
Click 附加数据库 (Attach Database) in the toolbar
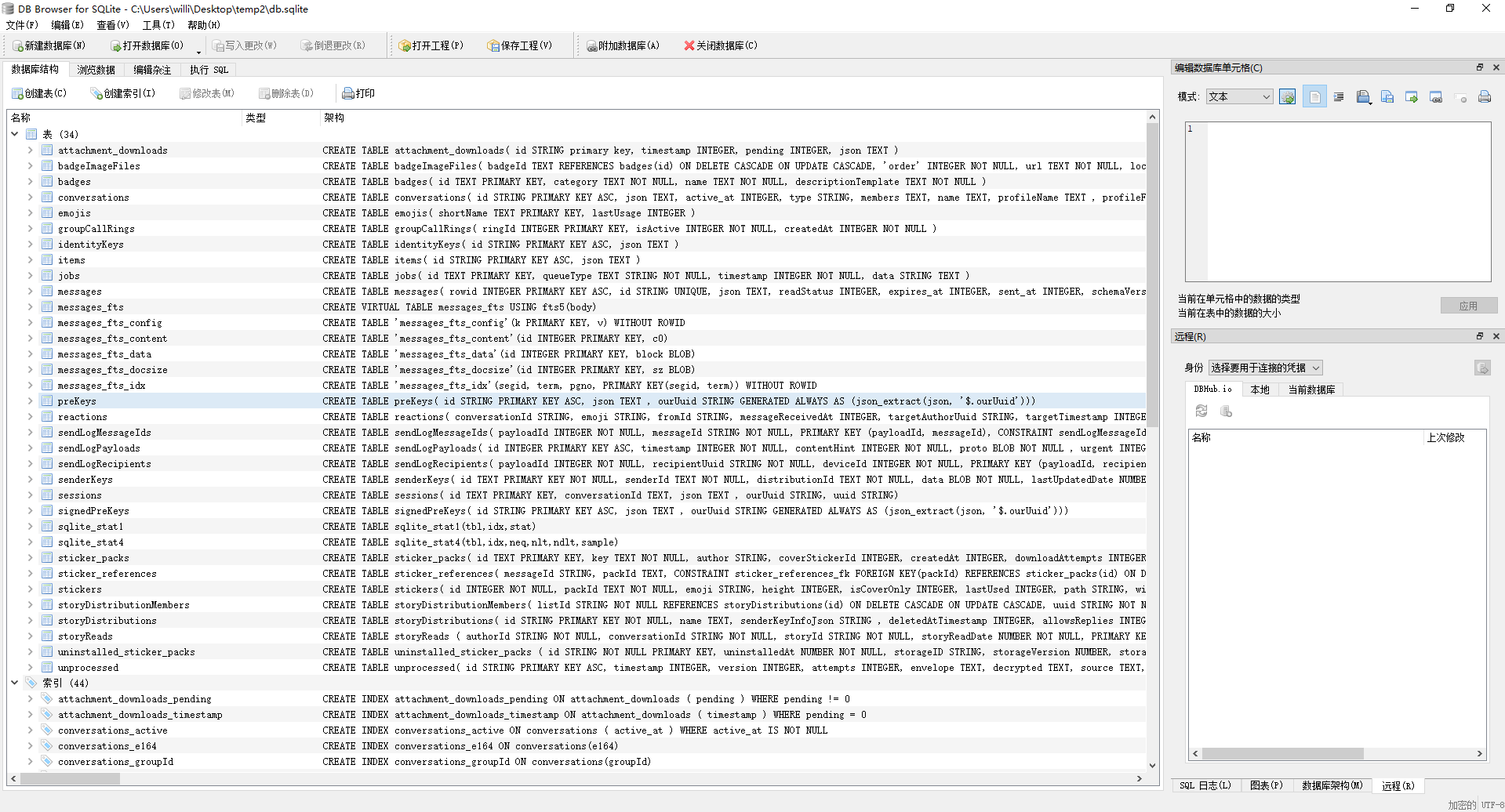click(x=623, y=45)
